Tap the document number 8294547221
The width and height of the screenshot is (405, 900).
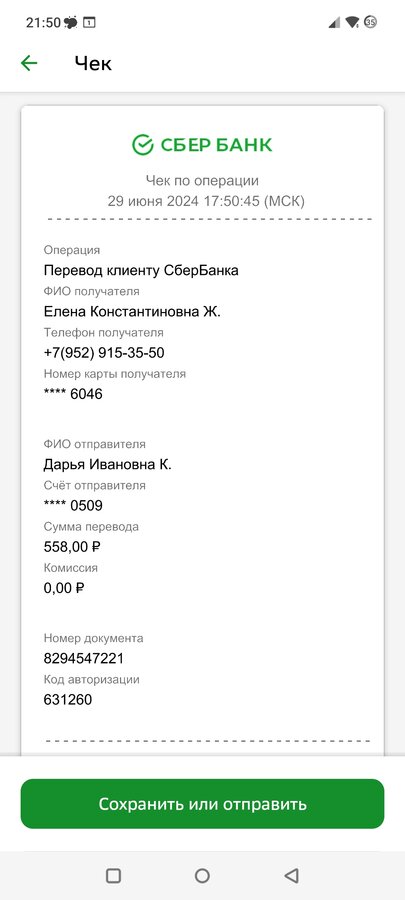[x=84, y=658]
